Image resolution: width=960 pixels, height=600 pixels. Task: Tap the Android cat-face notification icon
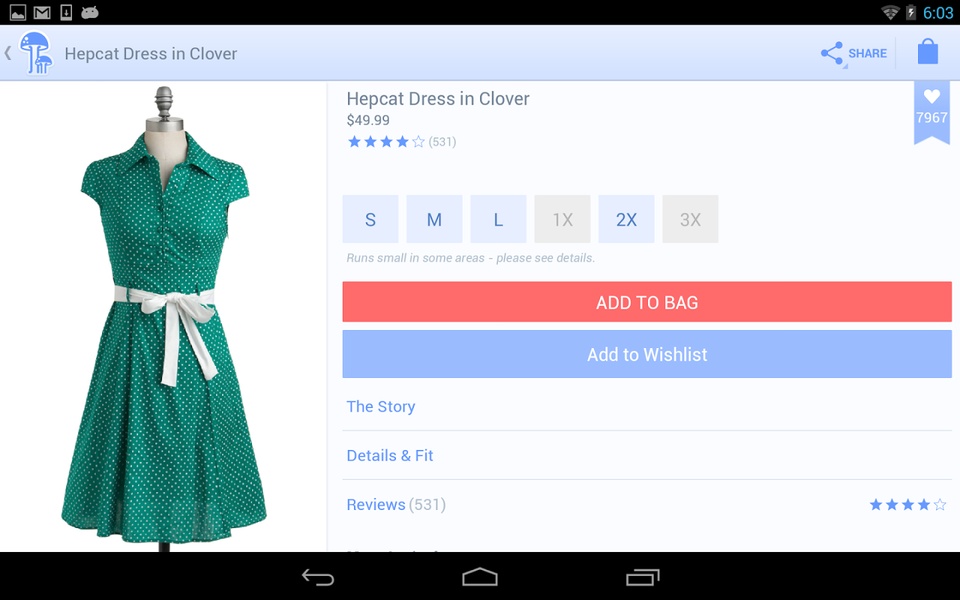click(90, 12)
